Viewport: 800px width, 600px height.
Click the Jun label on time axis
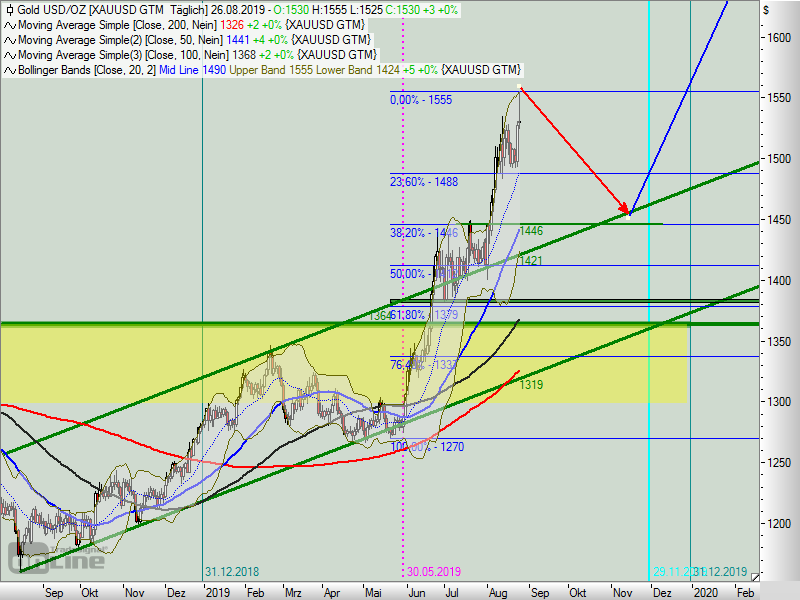tap(417, 592)
